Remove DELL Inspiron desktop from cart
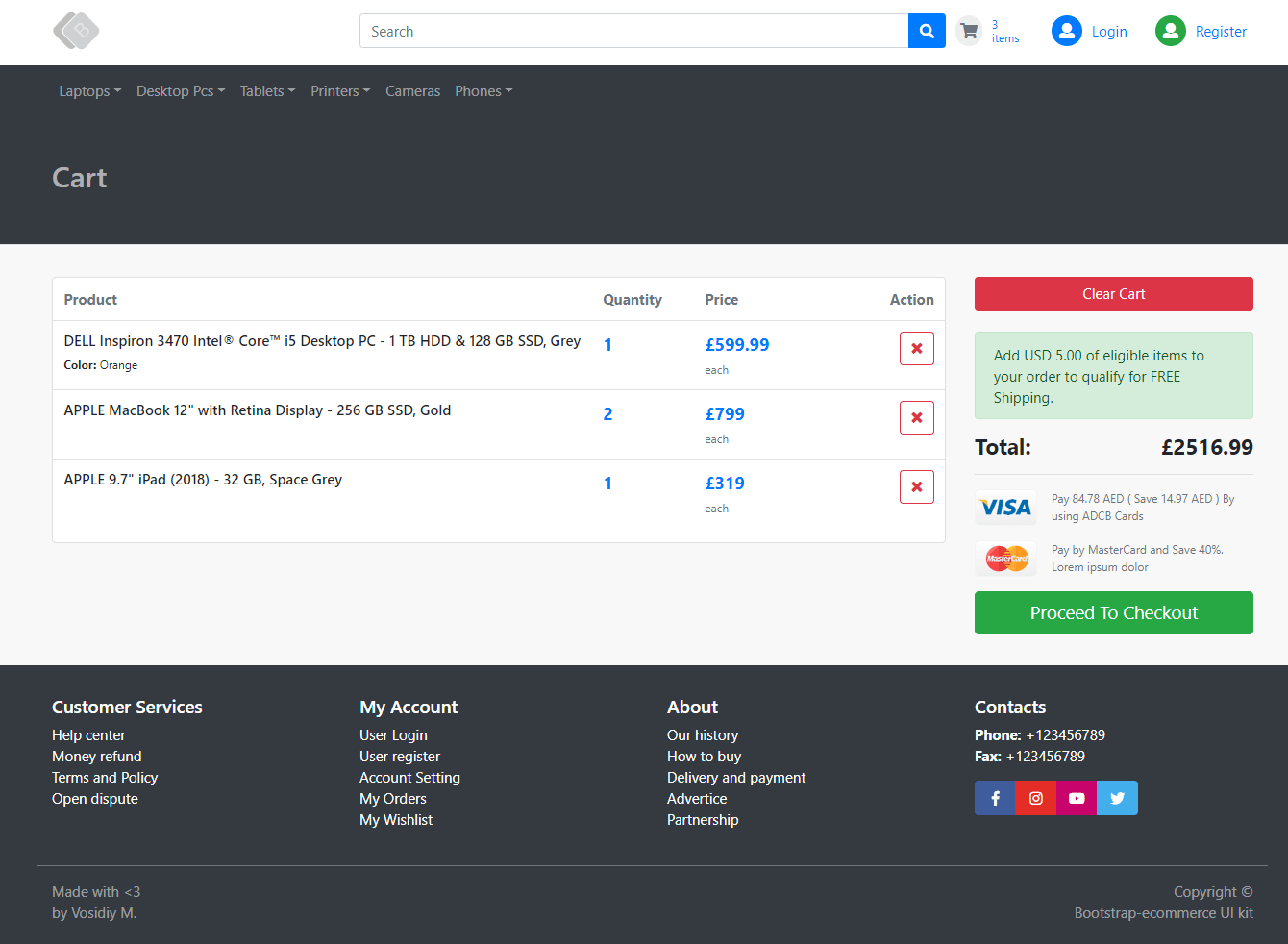Viewport: 1288px width, 944px height. [x=916, y=348]
